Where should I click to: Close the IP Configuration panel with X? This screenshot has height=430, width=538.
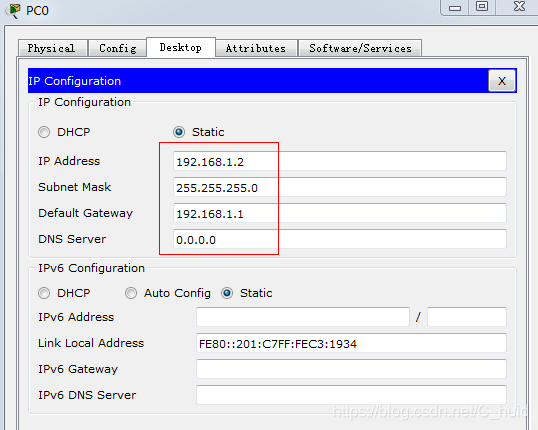tap(502, 81)
